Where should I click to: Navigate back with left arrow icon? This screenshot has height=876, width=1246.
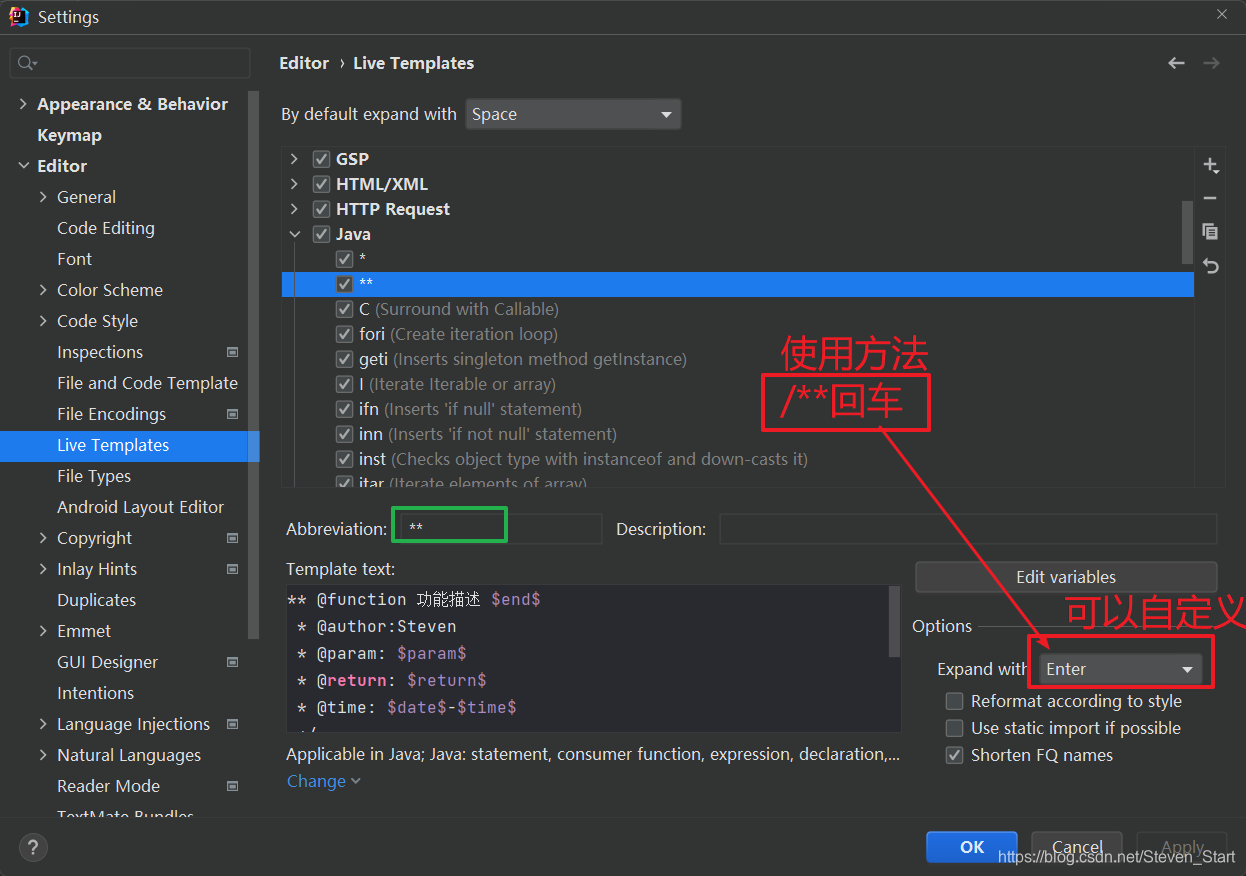(1176, 63)
